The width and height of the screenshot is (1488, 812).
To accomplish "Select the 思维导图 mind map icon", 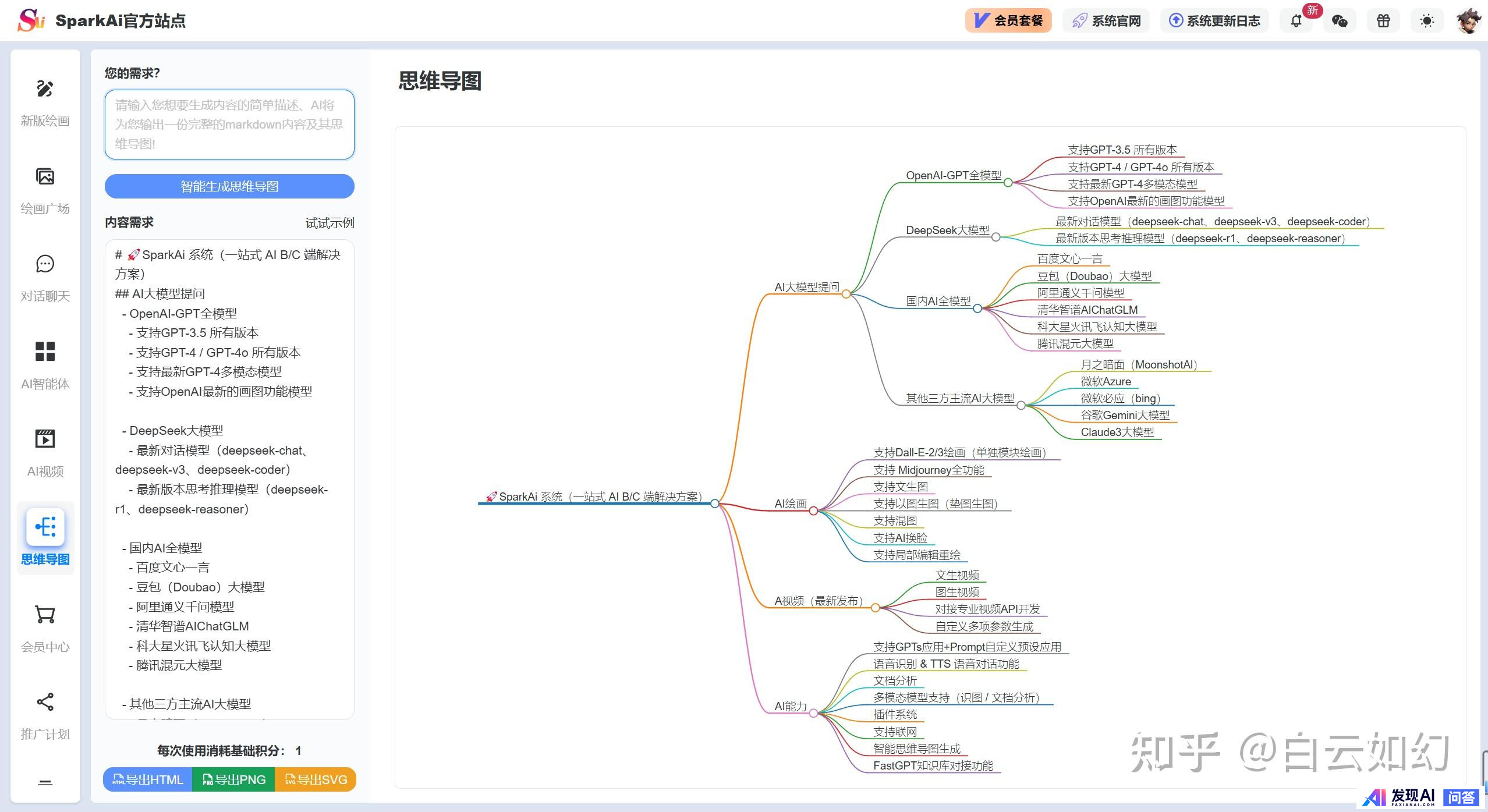I will [45, 527].
